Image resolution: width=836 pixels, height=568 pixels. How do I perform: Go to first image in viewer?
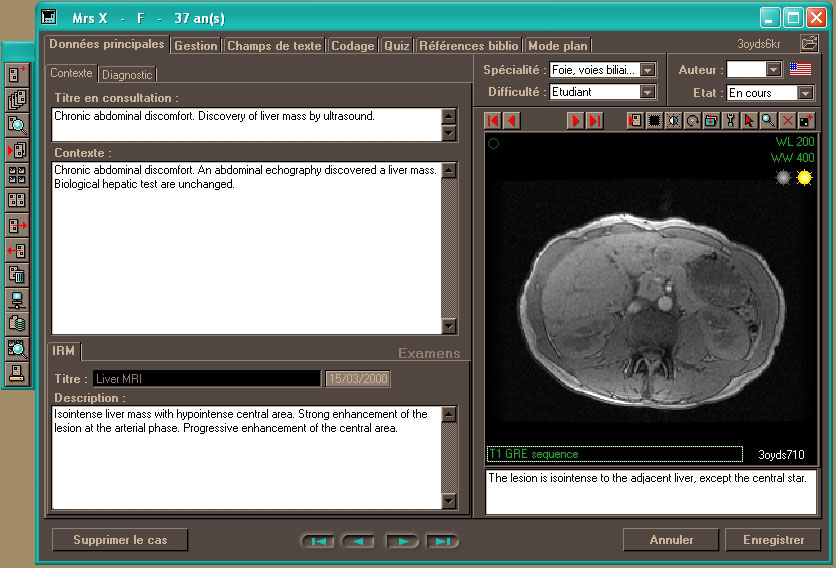(x=493, y=121)
